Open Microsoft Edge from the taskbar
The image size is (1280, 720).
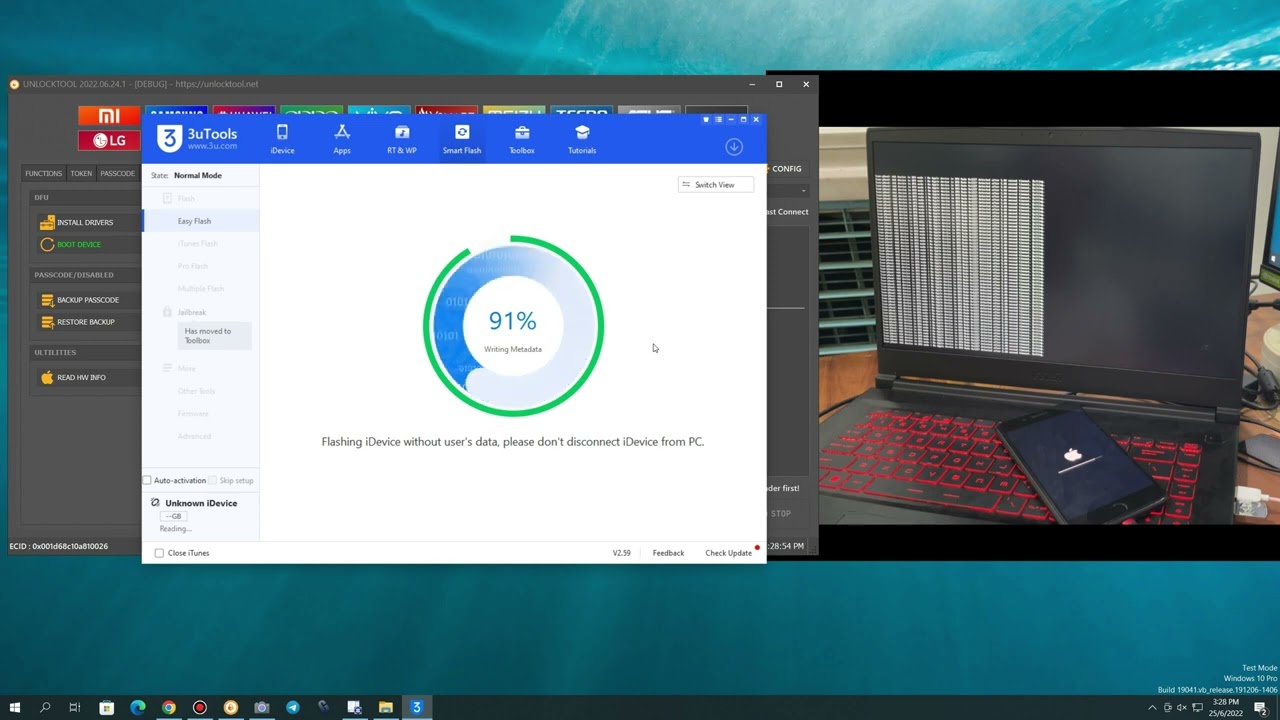[138, 708]
